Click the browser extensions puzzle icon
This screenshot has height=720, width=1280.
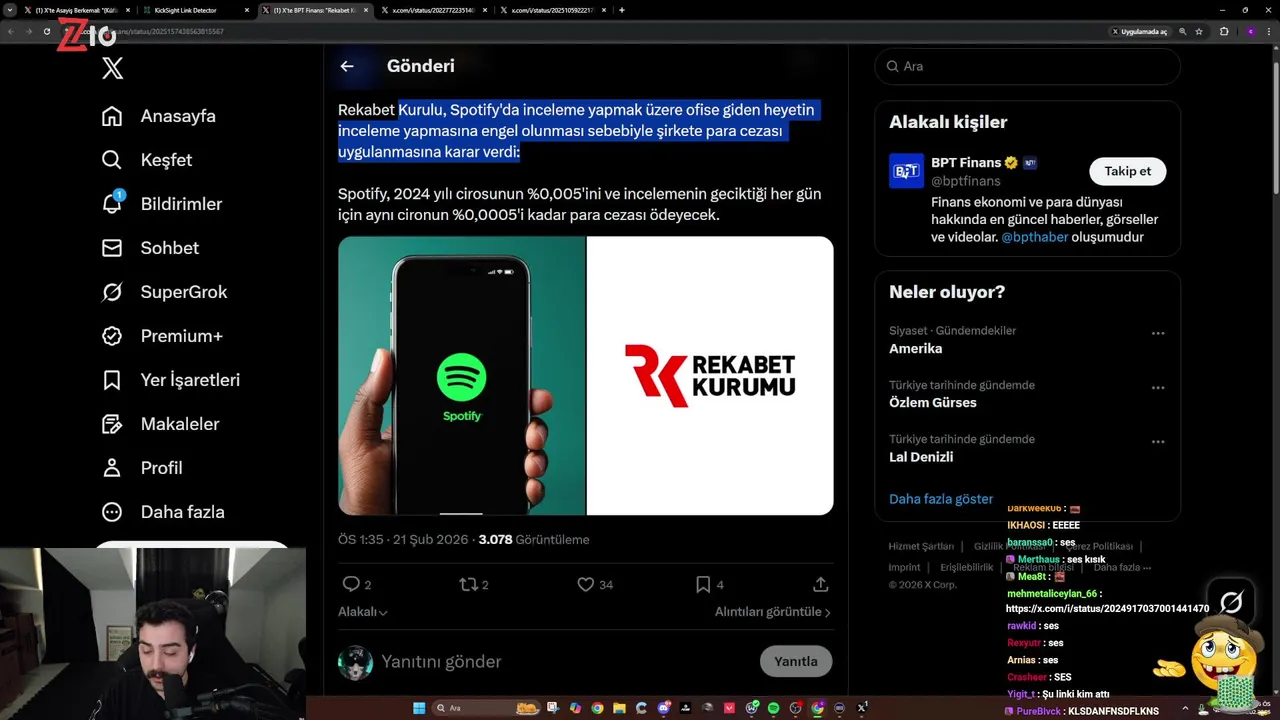1224,32
